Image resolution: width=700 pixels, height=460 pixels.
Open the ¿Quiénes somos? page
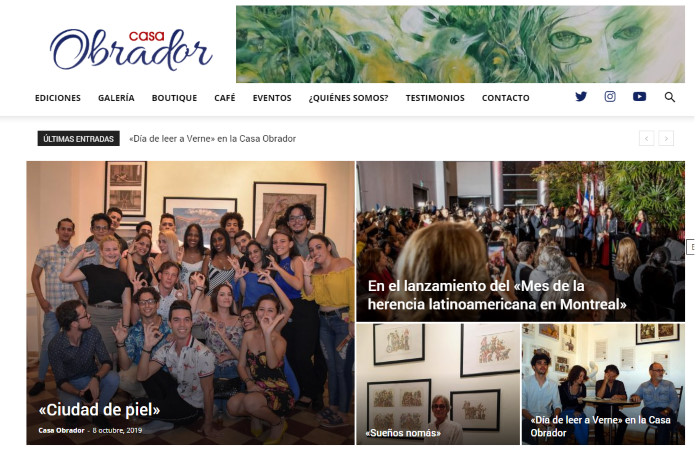tap(348, 98)
